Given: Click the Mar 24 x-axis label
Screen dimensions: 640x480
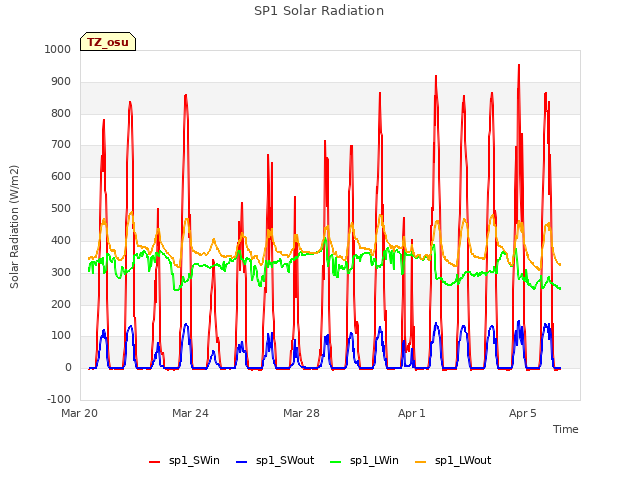Looking at the screenshot, I should pos(190,413).
